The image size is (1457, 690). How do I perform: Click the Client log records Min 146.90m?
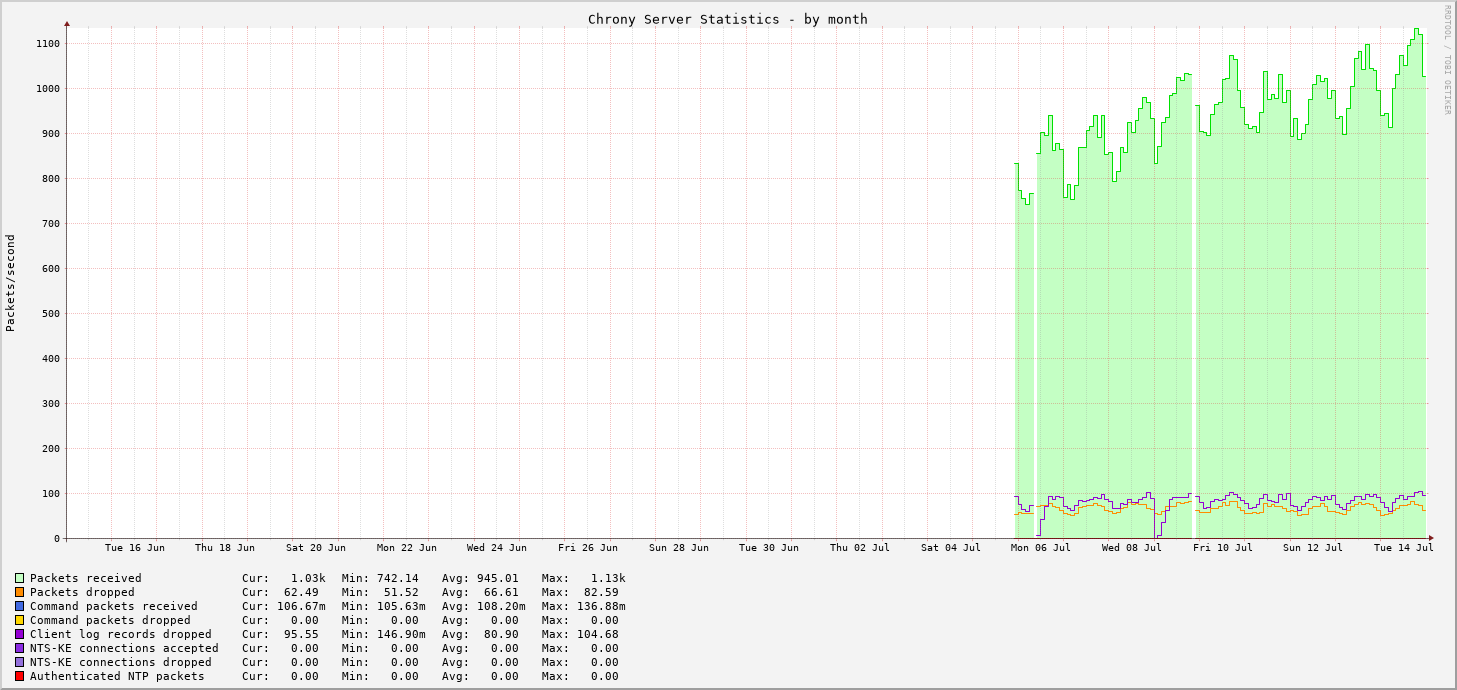click(x=401, y=634)
